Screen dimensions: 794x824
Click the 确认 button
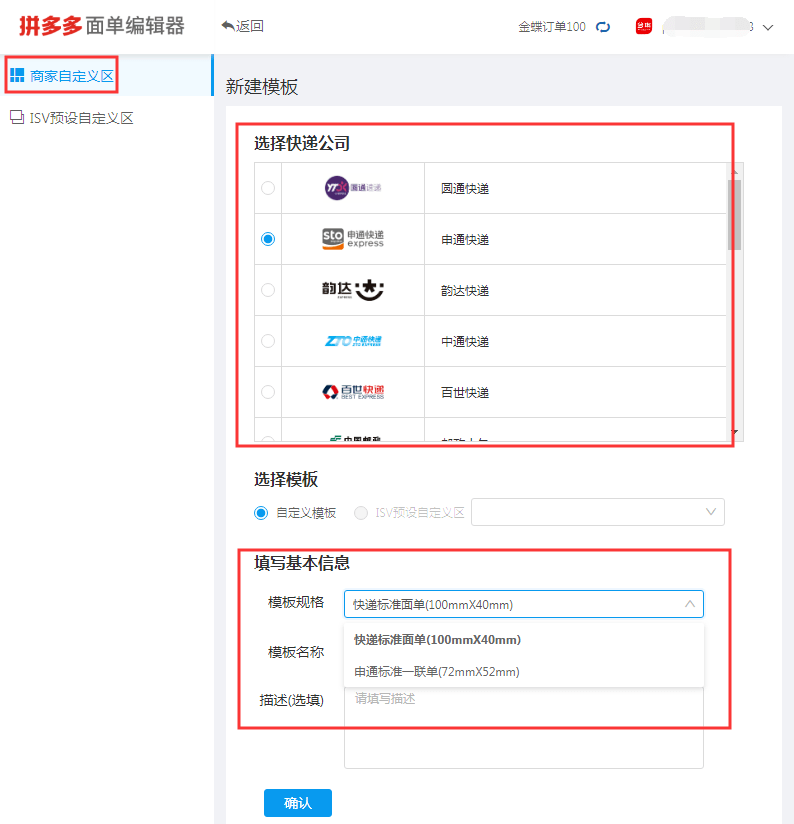(298, 803)
